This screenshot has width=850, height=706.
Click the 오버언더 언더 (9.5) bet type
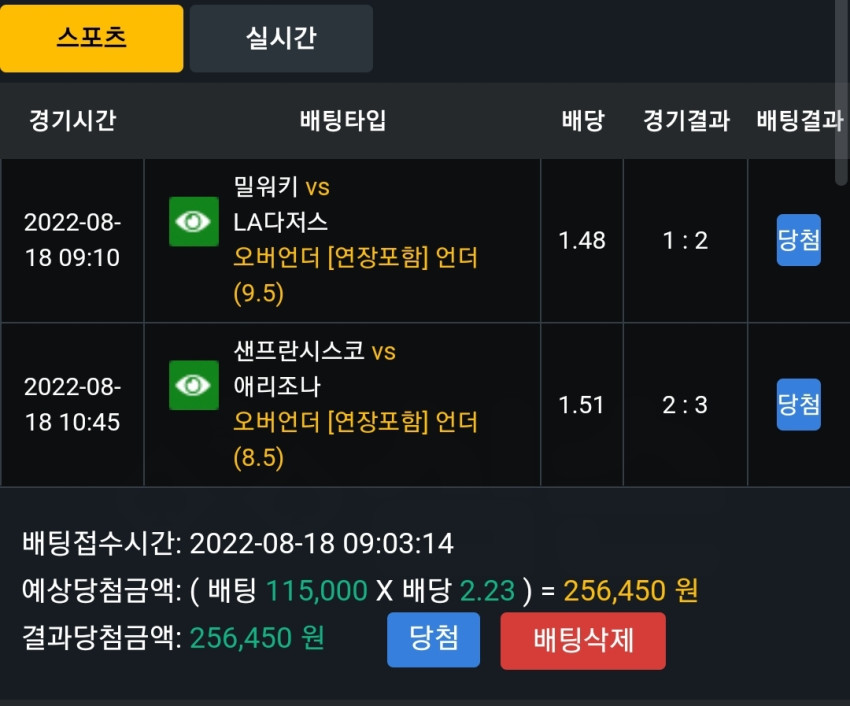[356, 275]
